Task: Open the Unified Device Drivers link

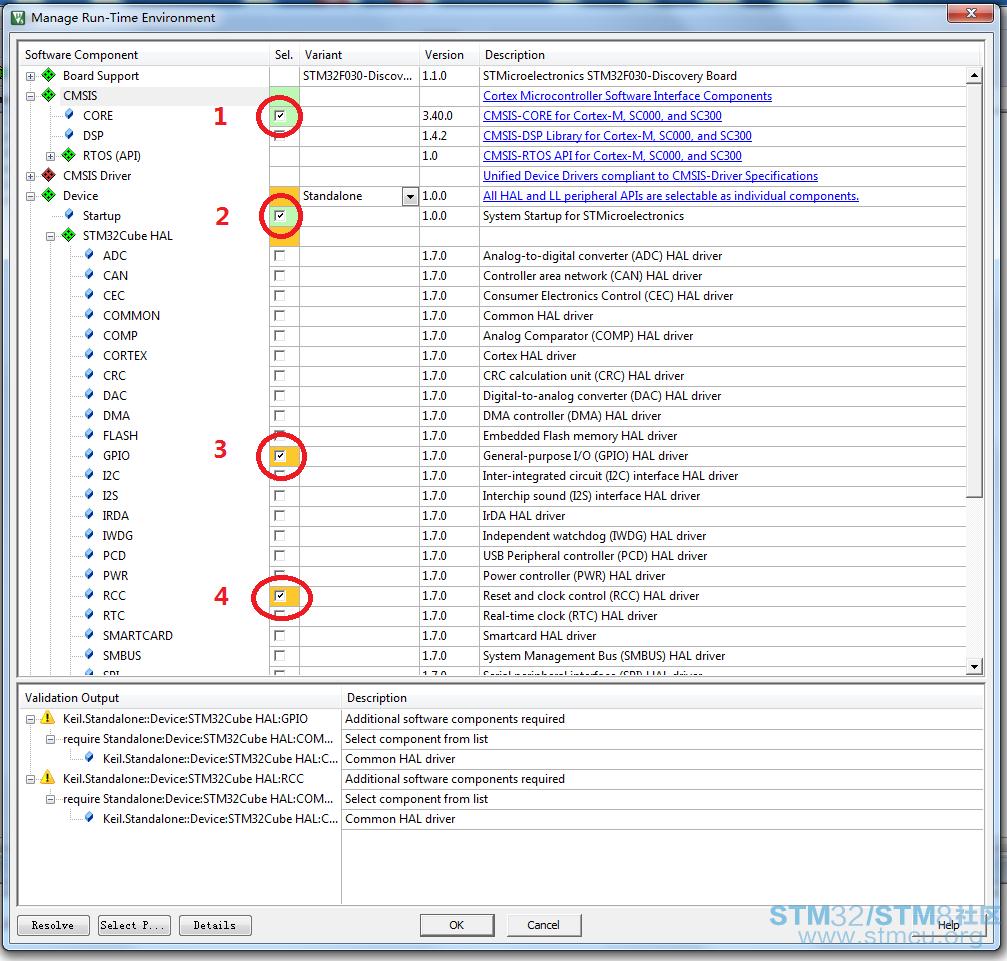Action: click(x=651, y=175)
